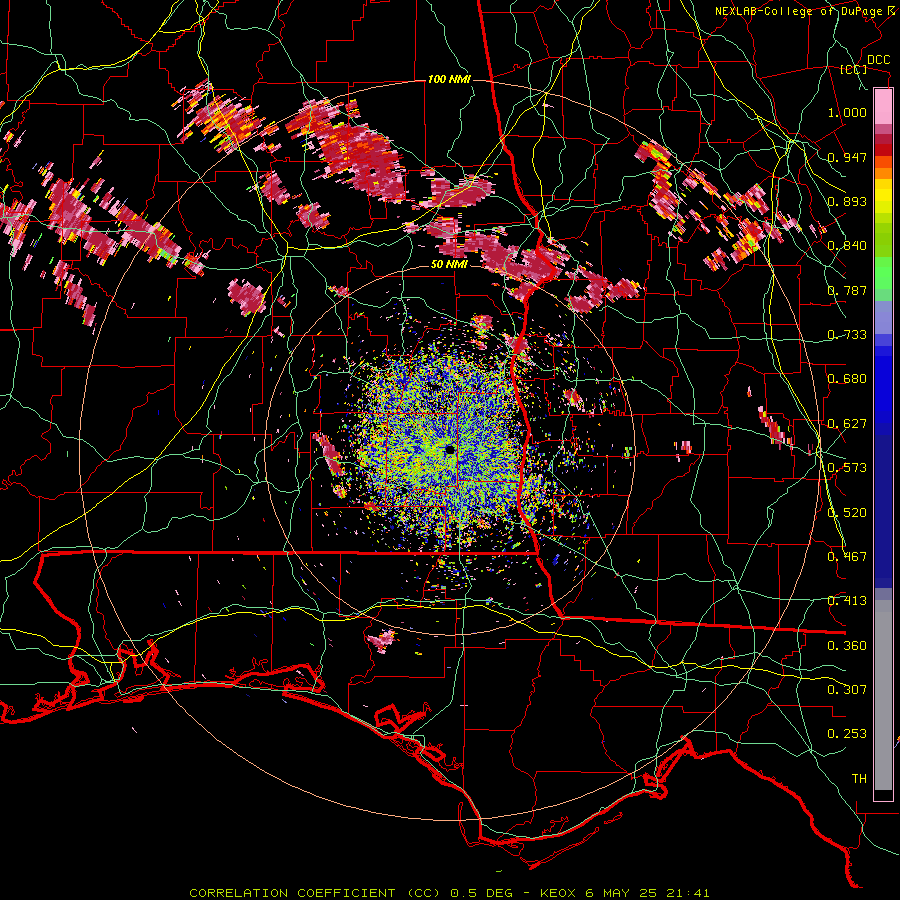
Task: Click the 0.947 scale value
Action: (847, 157)
